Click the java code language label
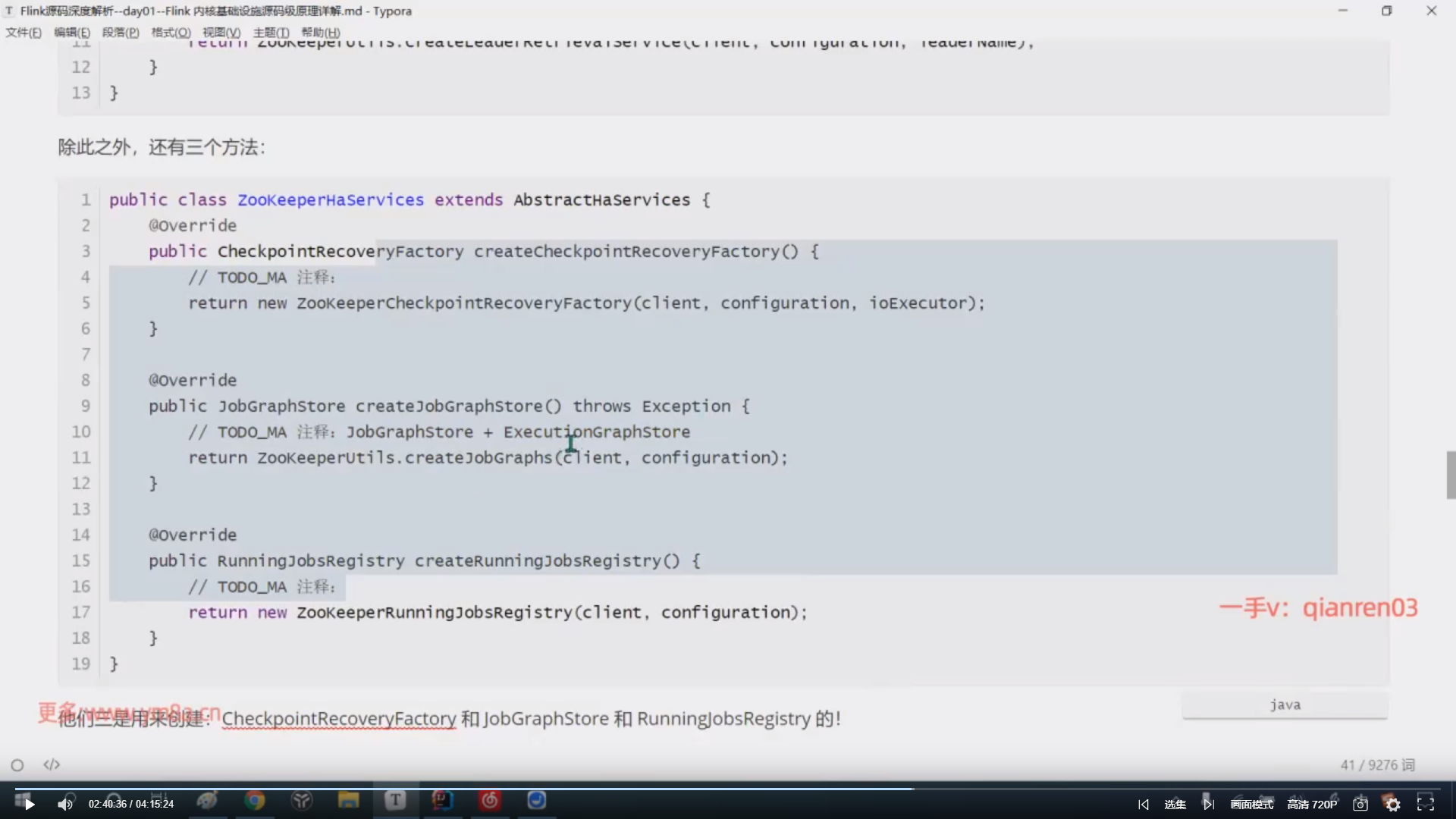The width and height of the screenshot is (1456, 819). pyautogui.click(x=1285, y=704)
